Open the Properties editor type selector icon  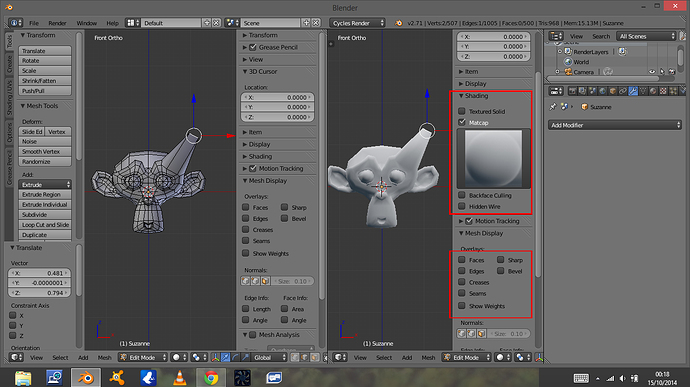point(556,91)
